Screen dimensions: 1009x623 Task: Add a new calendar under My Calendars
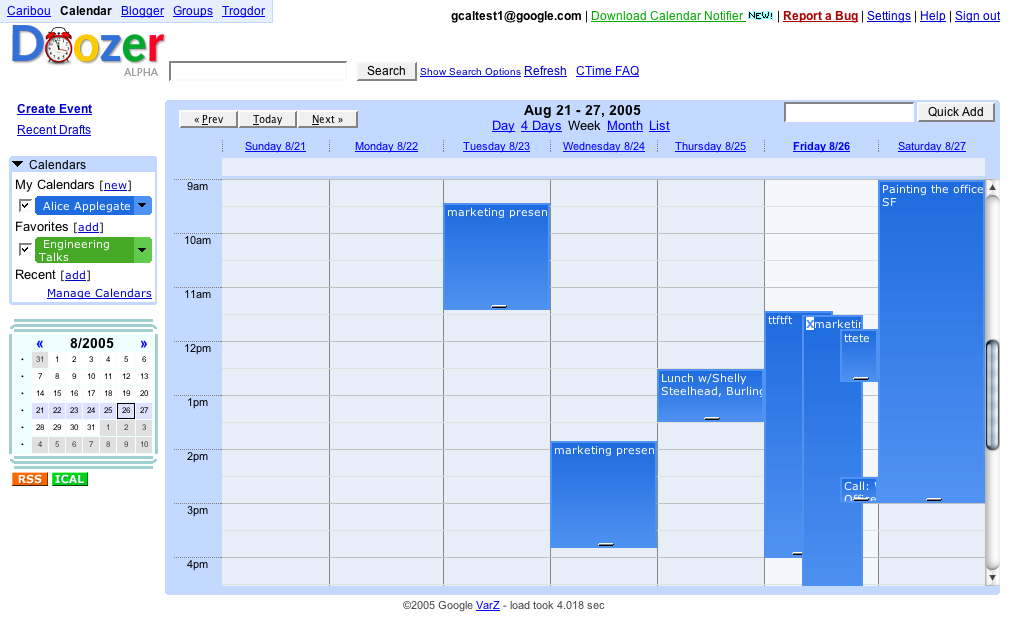[116, 185]
